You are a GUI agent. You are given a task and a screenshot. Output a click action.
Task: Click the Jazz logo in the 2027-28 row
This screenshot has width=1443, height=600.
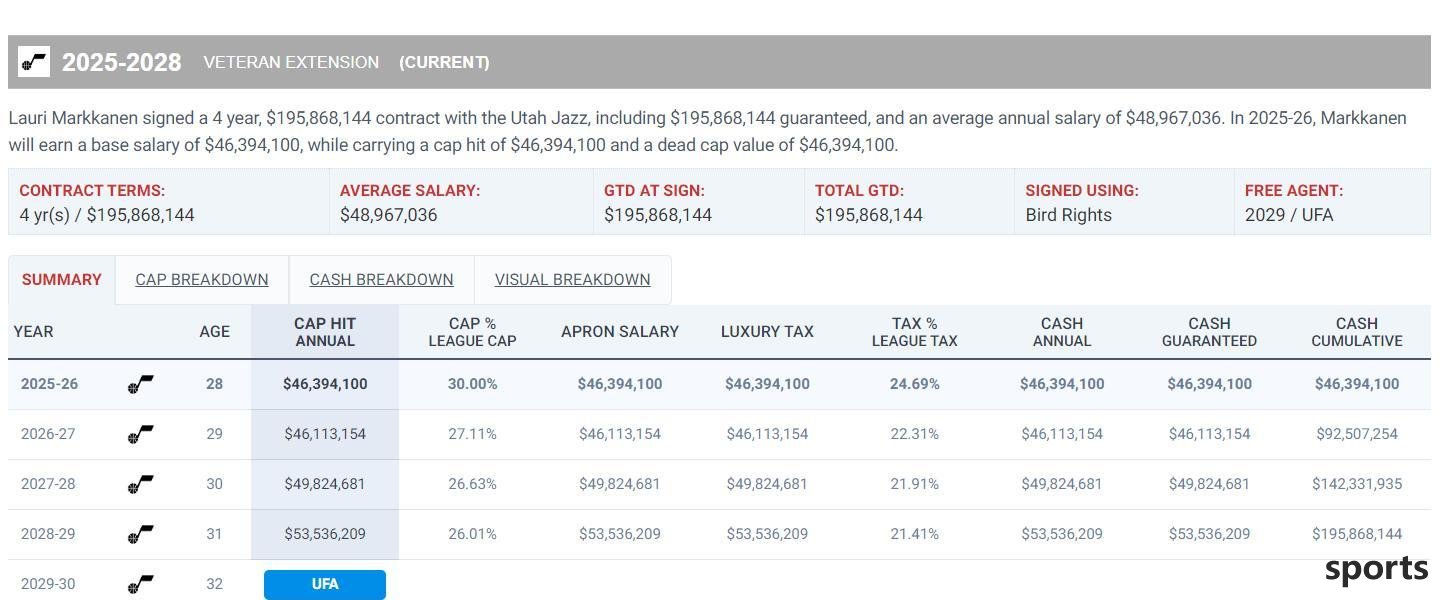141,484
